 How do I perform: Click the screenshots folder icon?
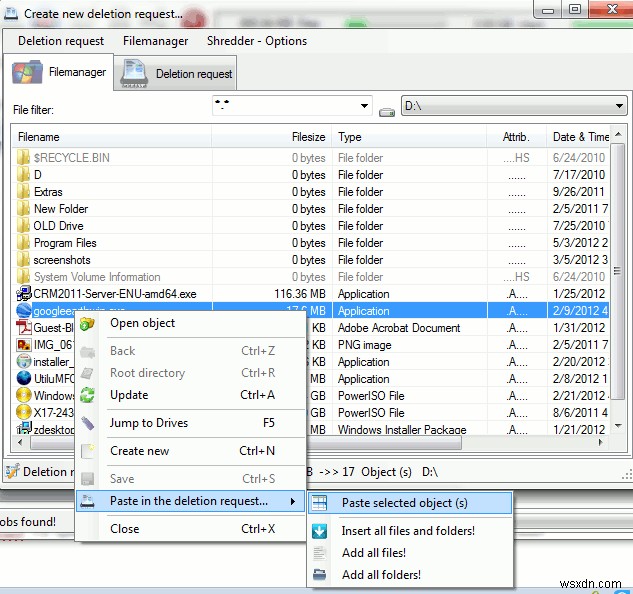23,260
